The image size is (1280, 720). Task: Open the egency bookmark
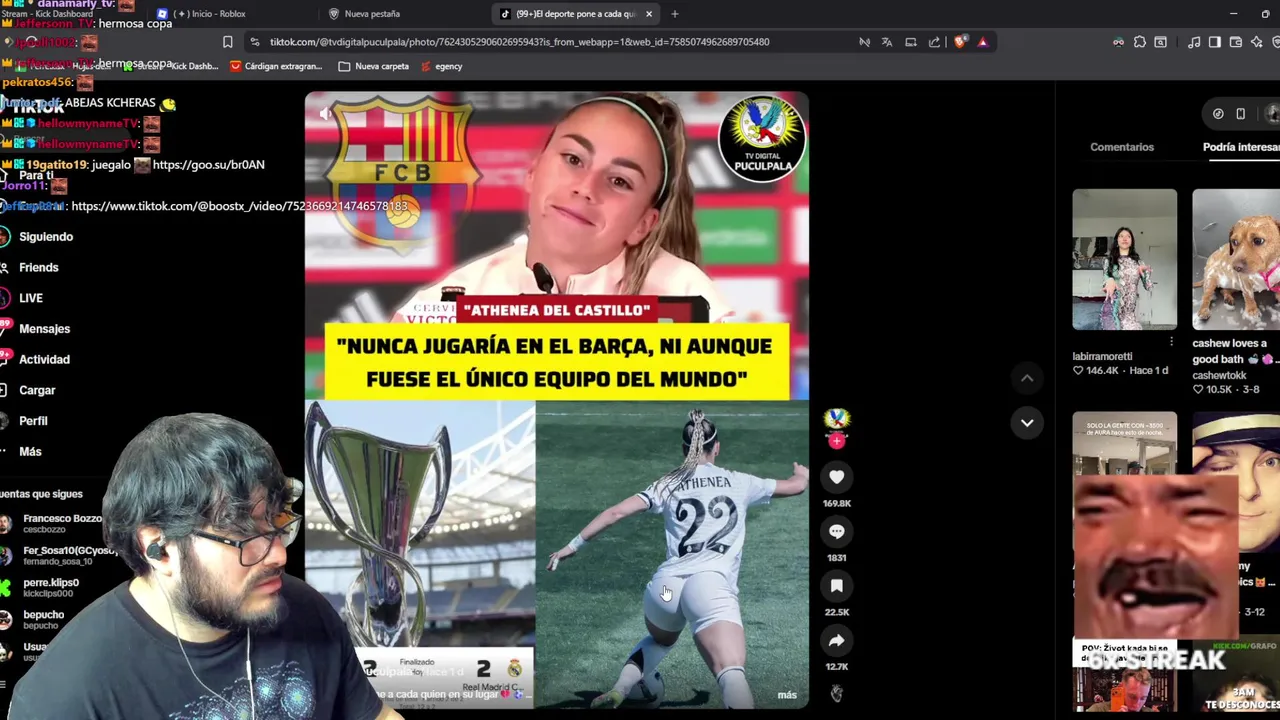click(442, 66)
